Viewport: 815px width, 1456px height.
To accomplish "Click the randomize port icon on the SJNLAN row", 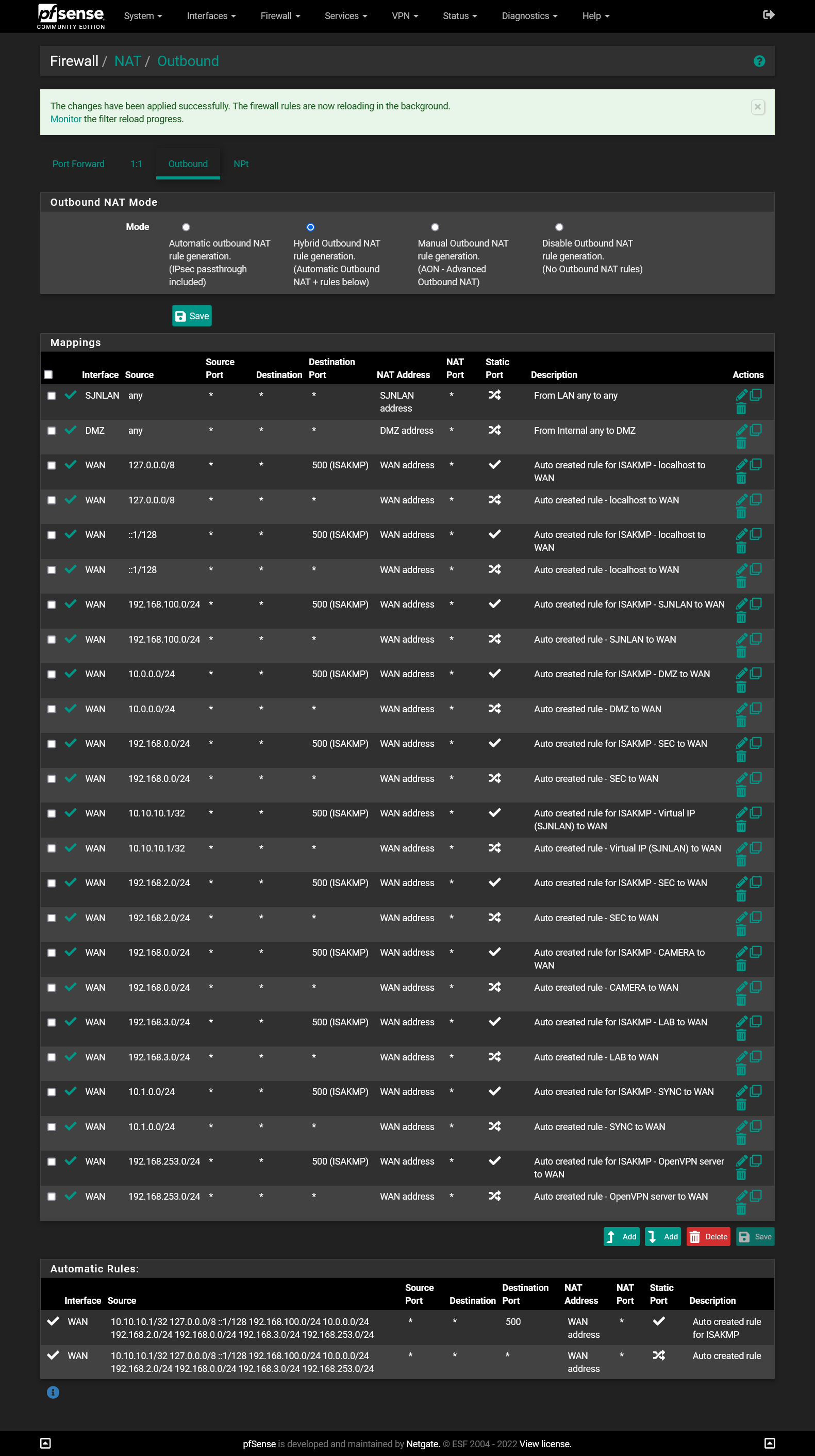I will [495, 395].
